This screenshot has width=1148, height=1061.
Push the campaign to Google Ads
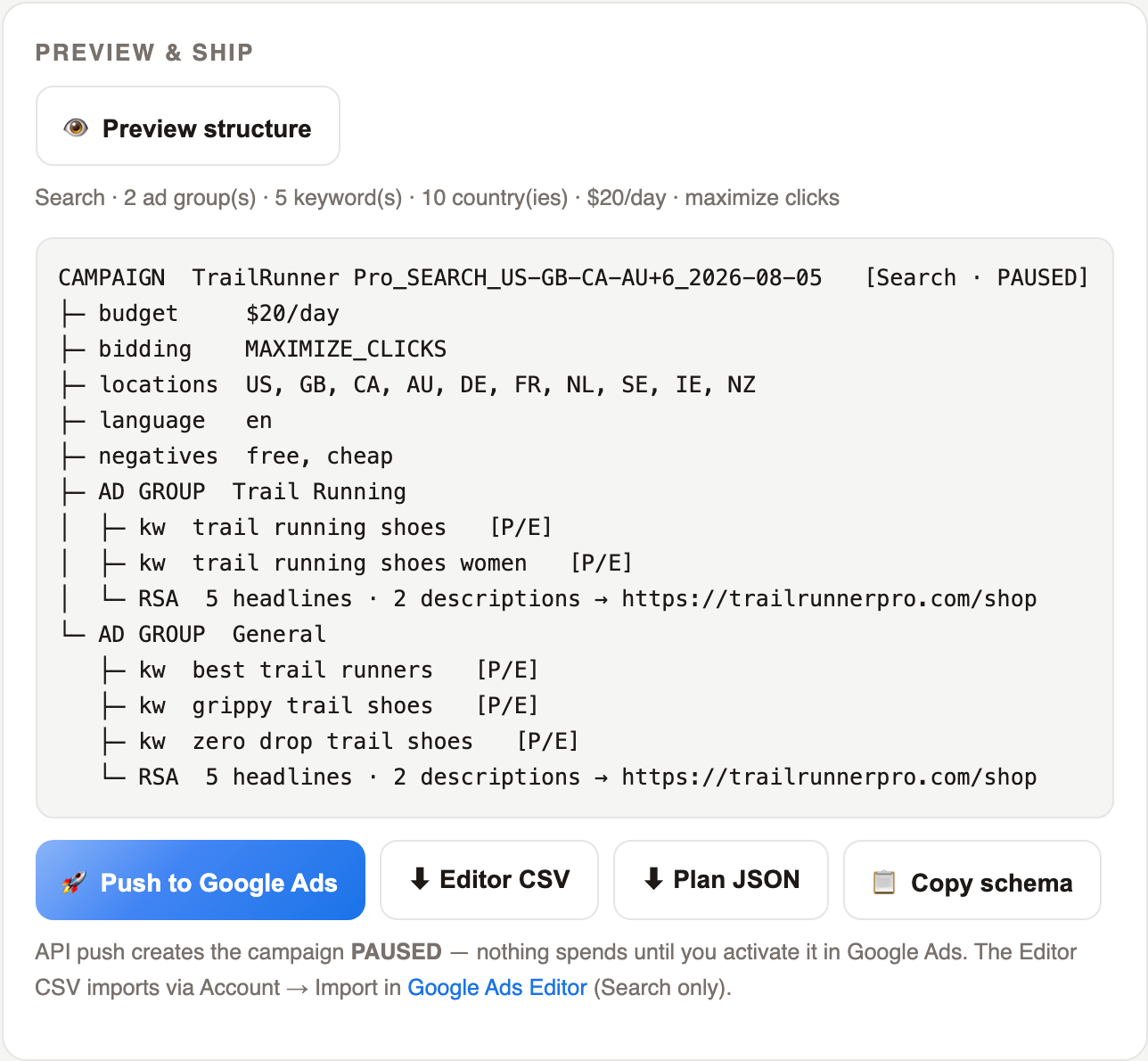tap(201, 880)
